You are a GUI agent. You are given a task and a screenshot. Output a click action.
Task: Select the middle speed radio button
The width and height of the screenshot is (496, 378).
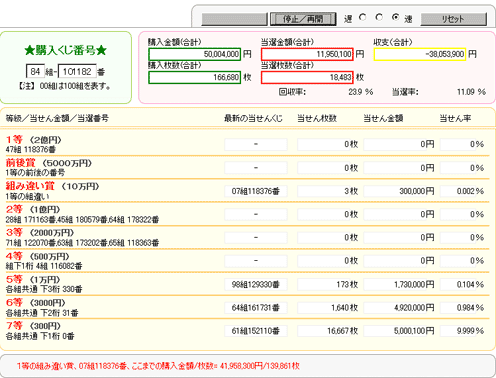(379, 17)
